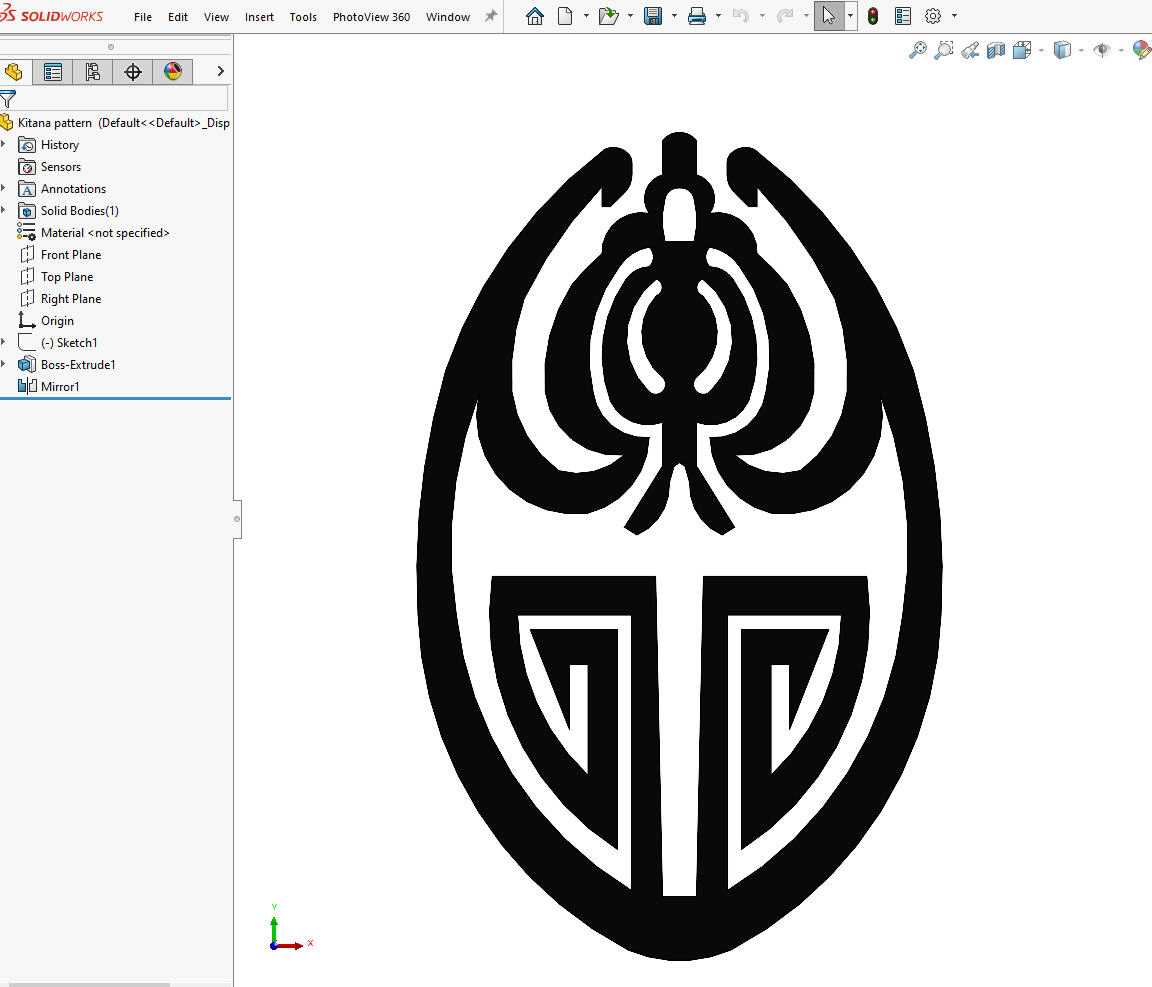Undo the last action
1152x987 pixels.
tap(741, 16)
